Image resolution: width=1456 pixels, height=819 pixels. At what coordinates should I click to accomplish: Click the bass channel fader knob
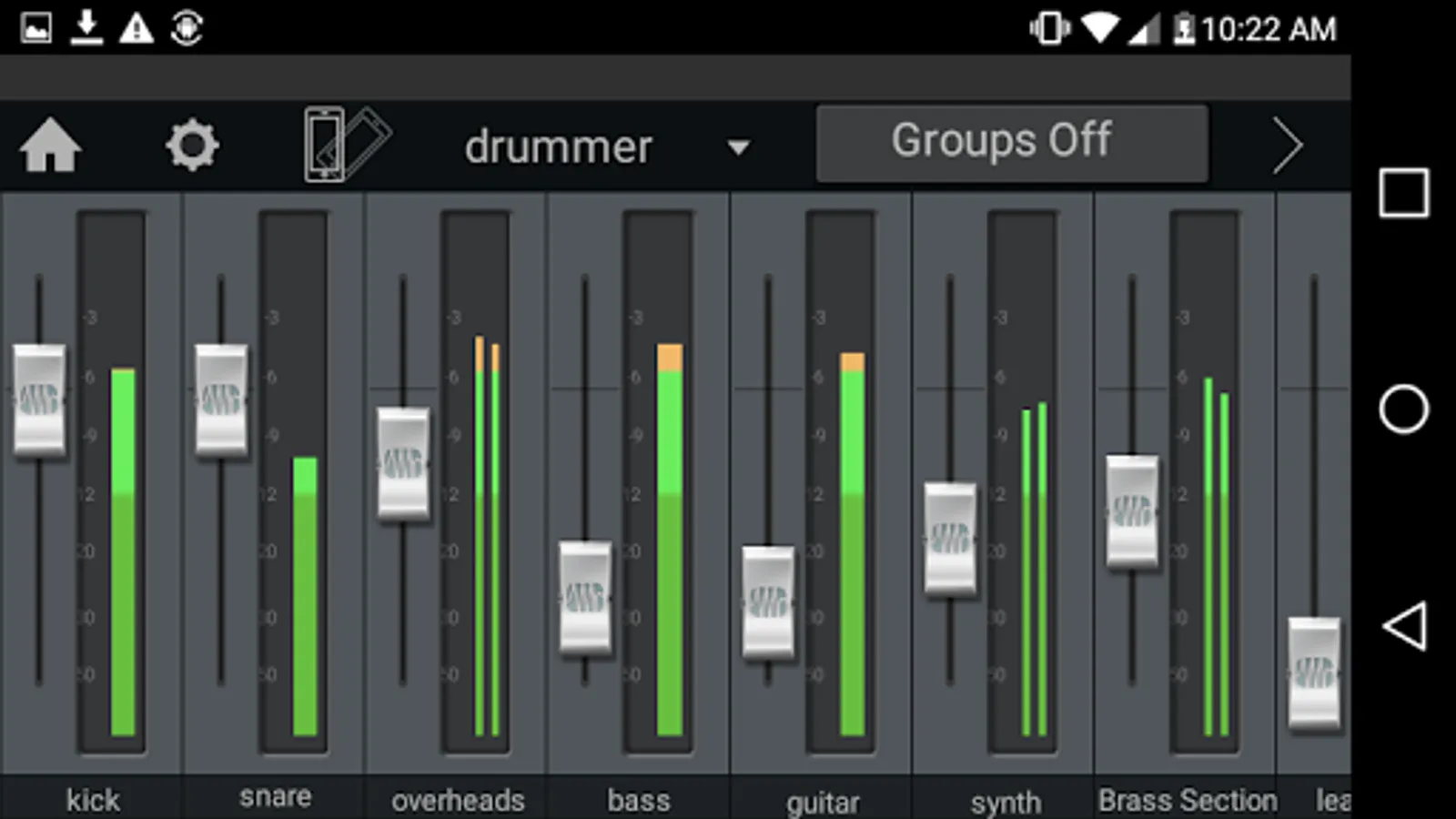click(x=585, y=597)
